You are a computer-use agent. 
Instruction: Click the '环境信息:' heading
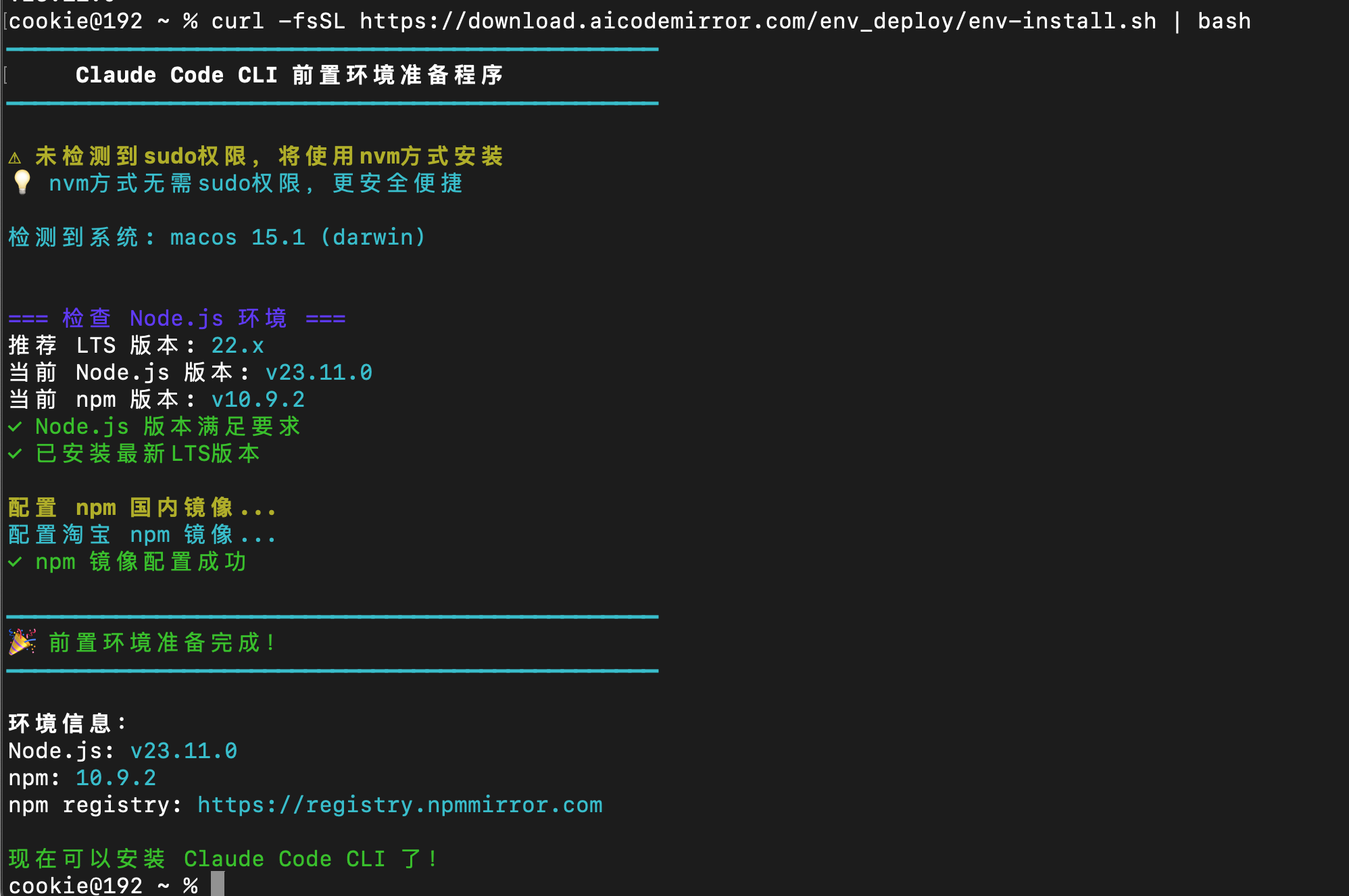point(67,724)
